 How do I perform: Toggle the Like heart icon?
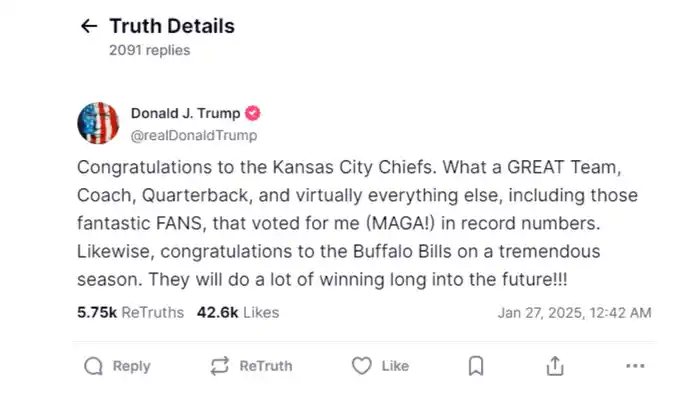(362, 366)
